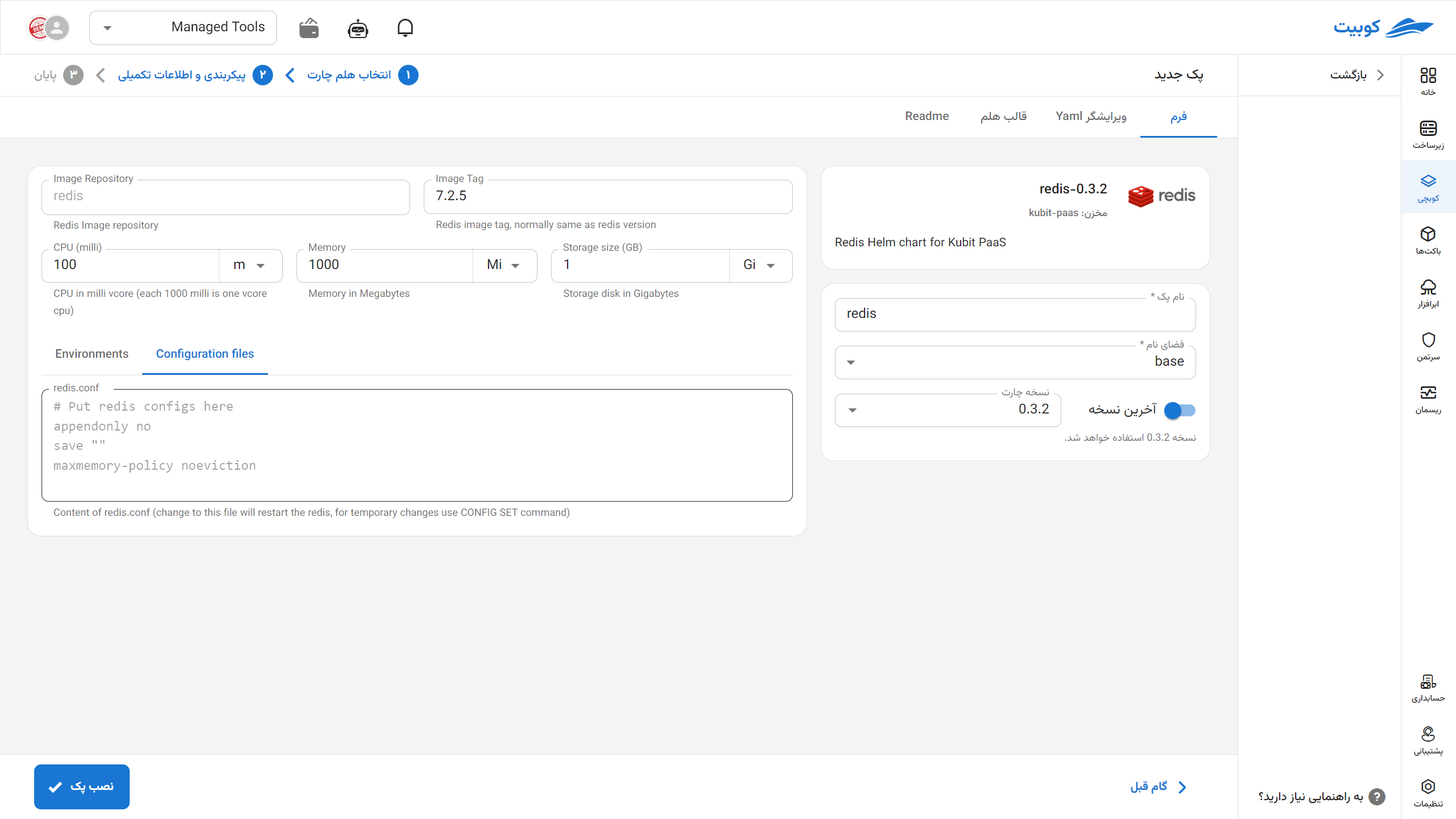Click the نصب پک install button
Screen dimensions: 1456x819
pyautogui.click(x=82, y=787)
